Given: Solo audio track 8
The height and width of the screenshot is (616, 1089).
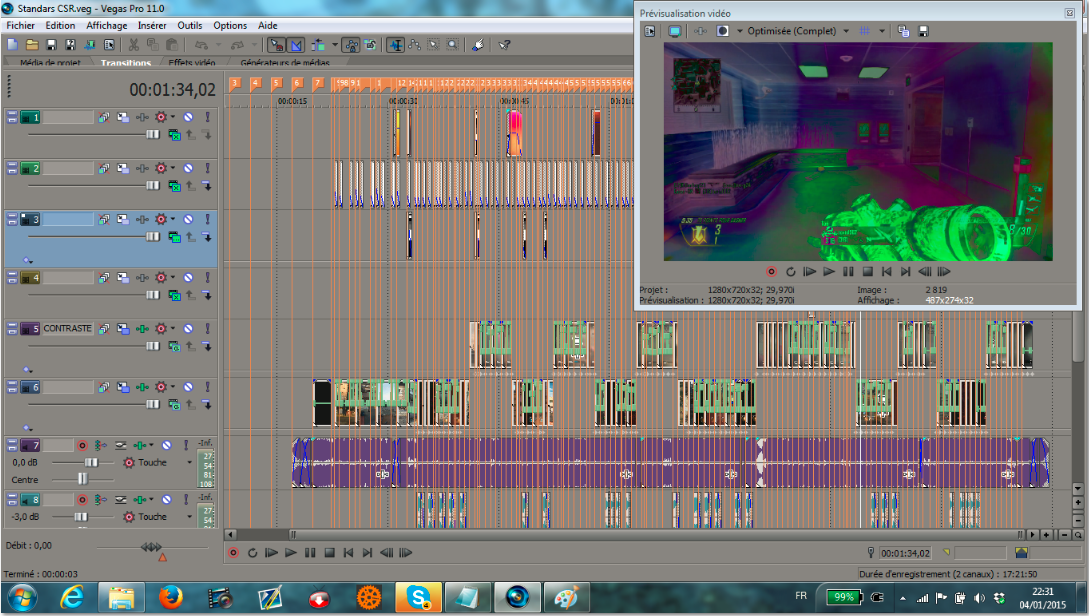Looking at the screenshot, I should (x=185, y=499).
